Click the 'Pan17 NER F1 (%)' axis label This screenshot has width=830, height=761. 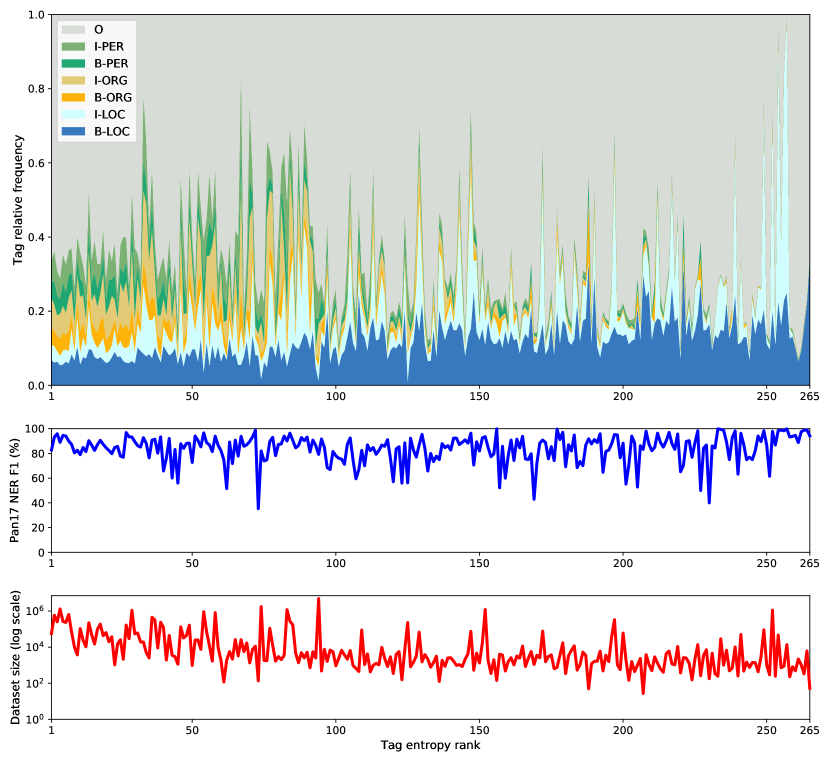16,490
